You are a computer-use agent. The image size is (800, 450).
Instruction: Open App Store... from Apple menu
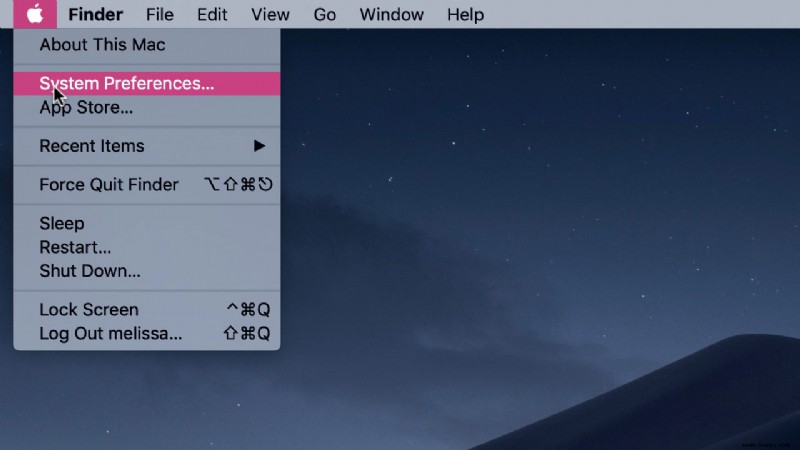[x=147, y=108]
